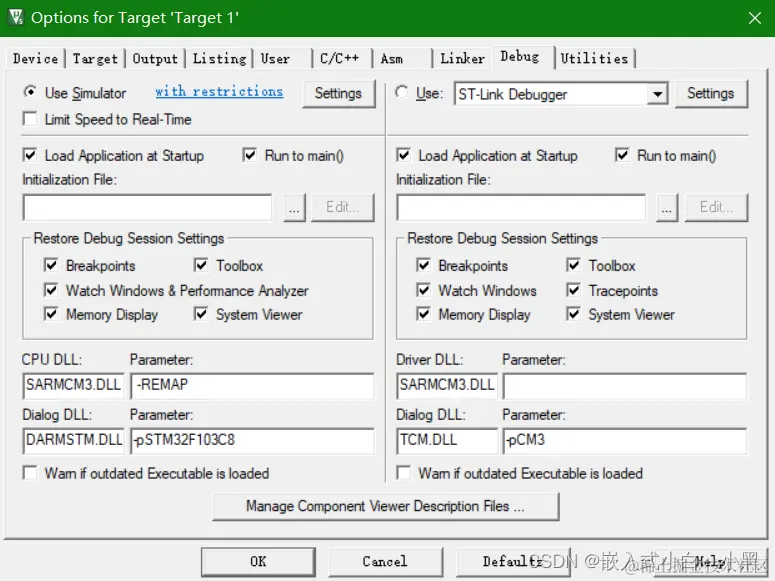Click DARMSTM.DLL dialog DLL field

pyautogui.click(x=74, y=441)
